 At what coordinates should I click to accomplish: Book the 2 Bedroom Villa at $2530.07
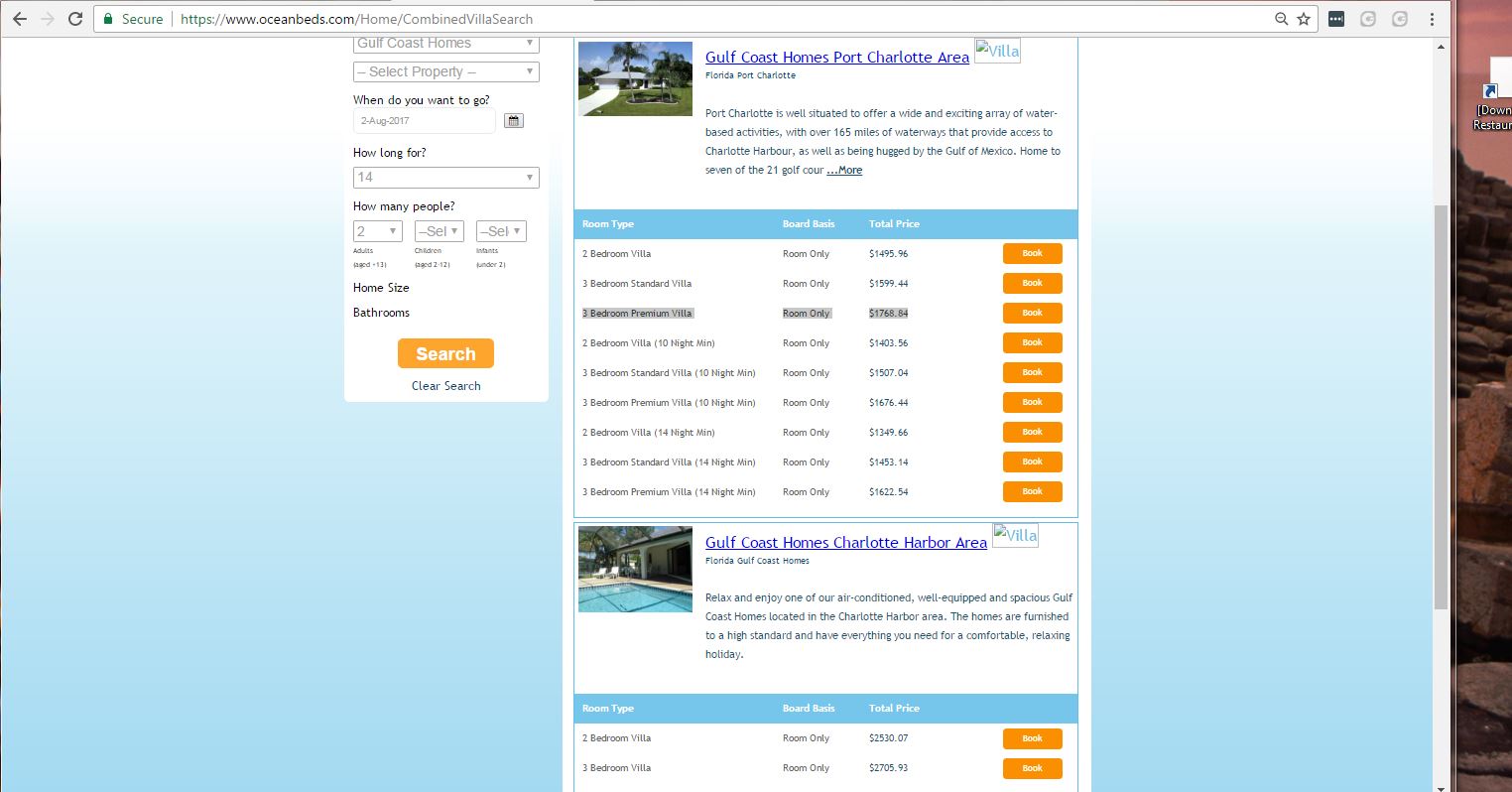pos(1033,738)
